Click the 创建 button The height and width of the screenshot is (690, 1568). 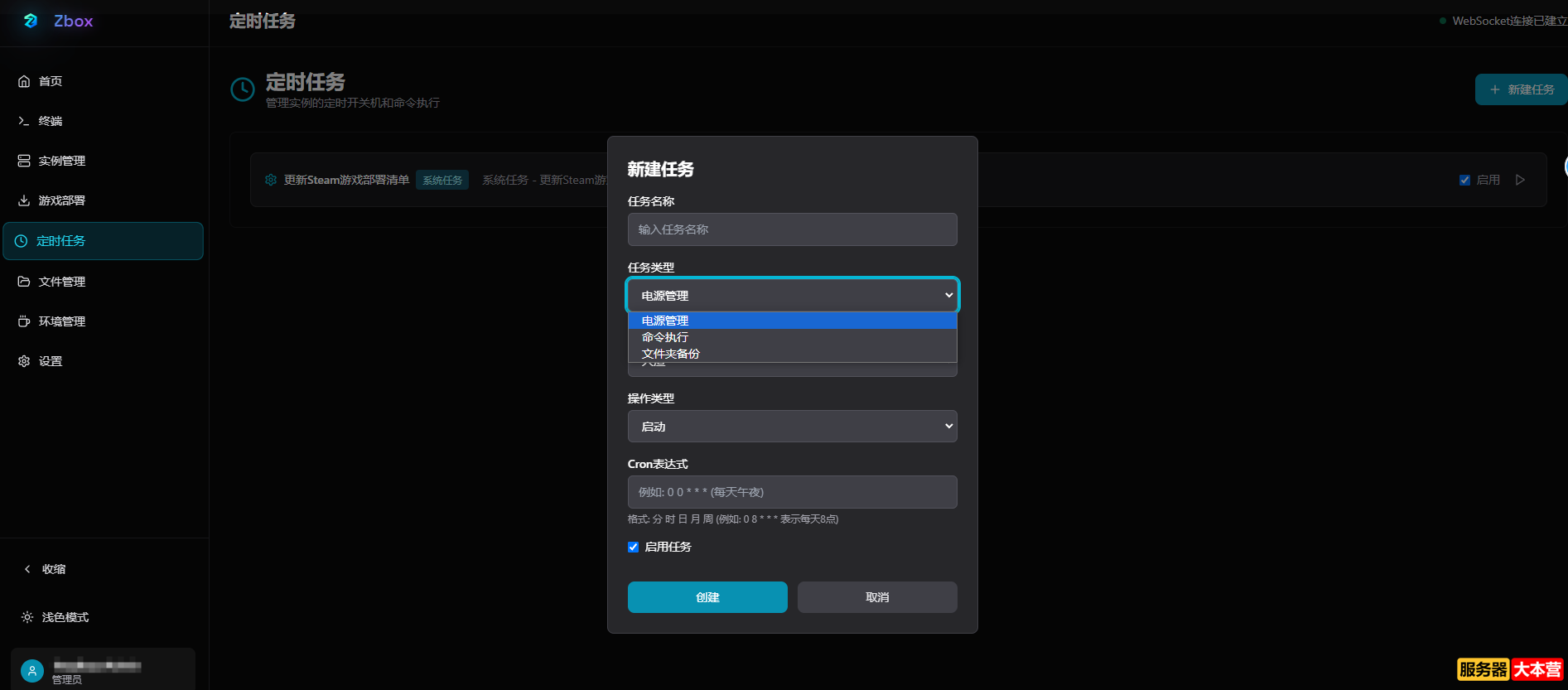pos(707,597)
